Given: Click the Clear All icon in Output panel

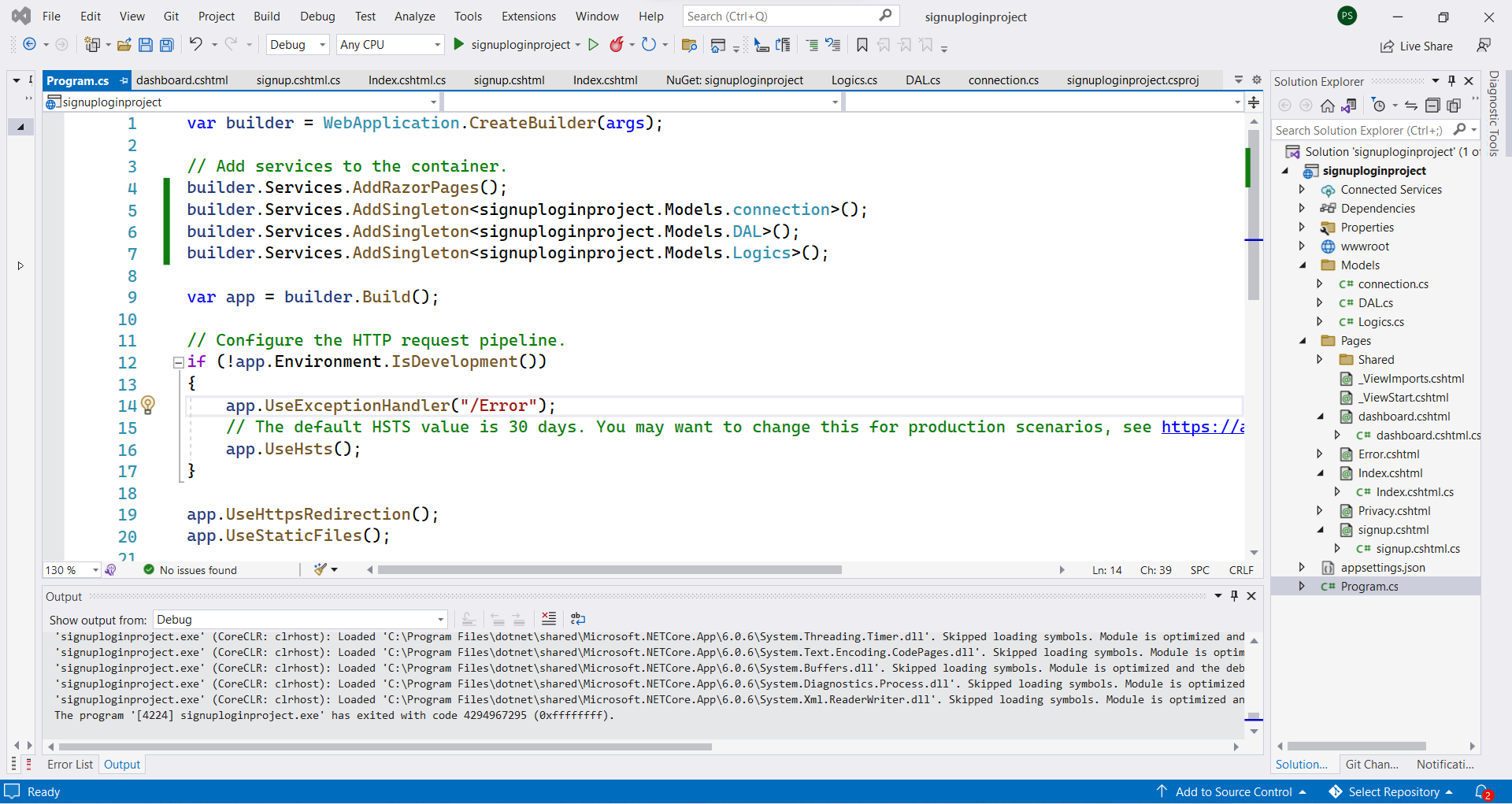Looking at the screenshot, I should 549,619.
